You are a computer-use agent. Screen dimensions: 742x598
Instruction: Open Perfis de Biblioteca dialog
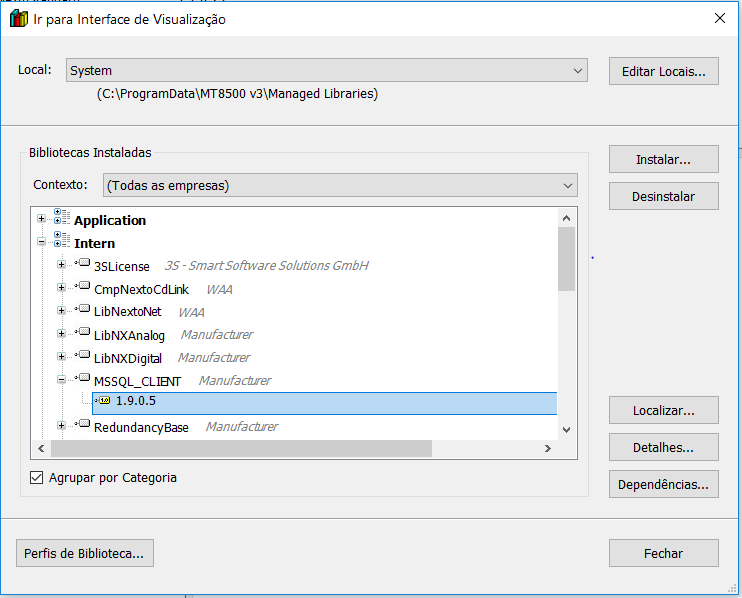click(85, 553)
